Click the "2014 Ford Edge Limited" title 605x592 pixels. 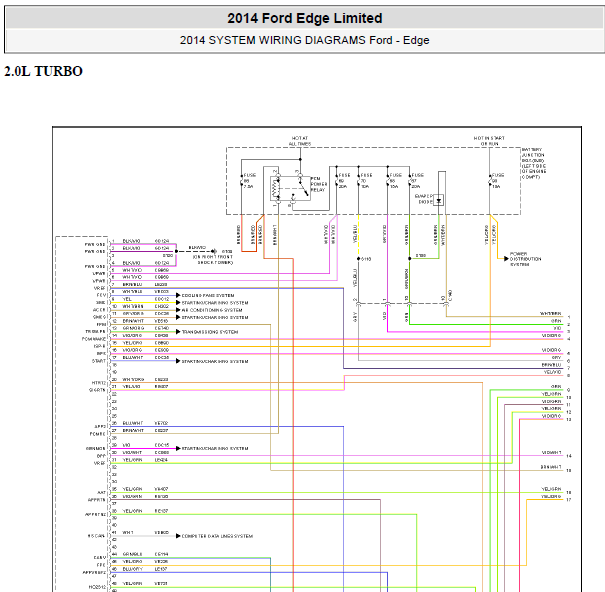(x=304, y=18)
